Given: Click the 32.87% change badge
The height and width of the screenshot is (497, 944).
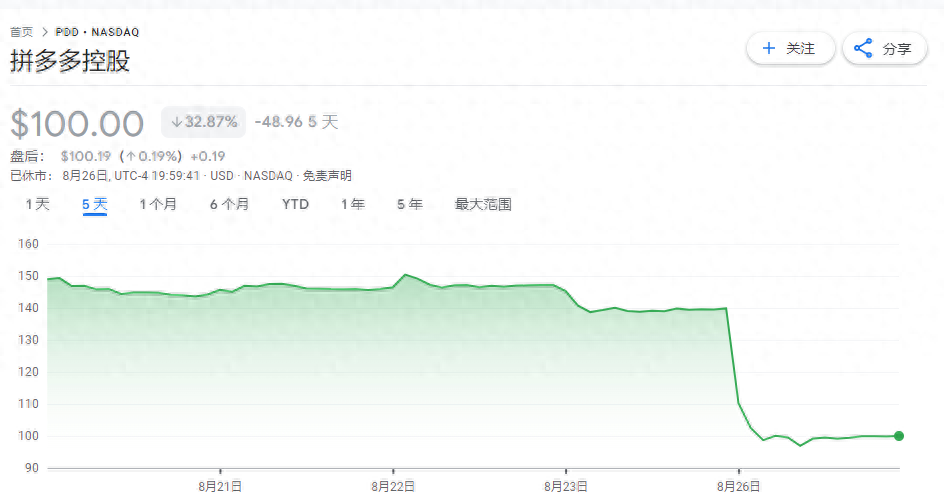Looking at the screenshot, I should click(203, 122).
